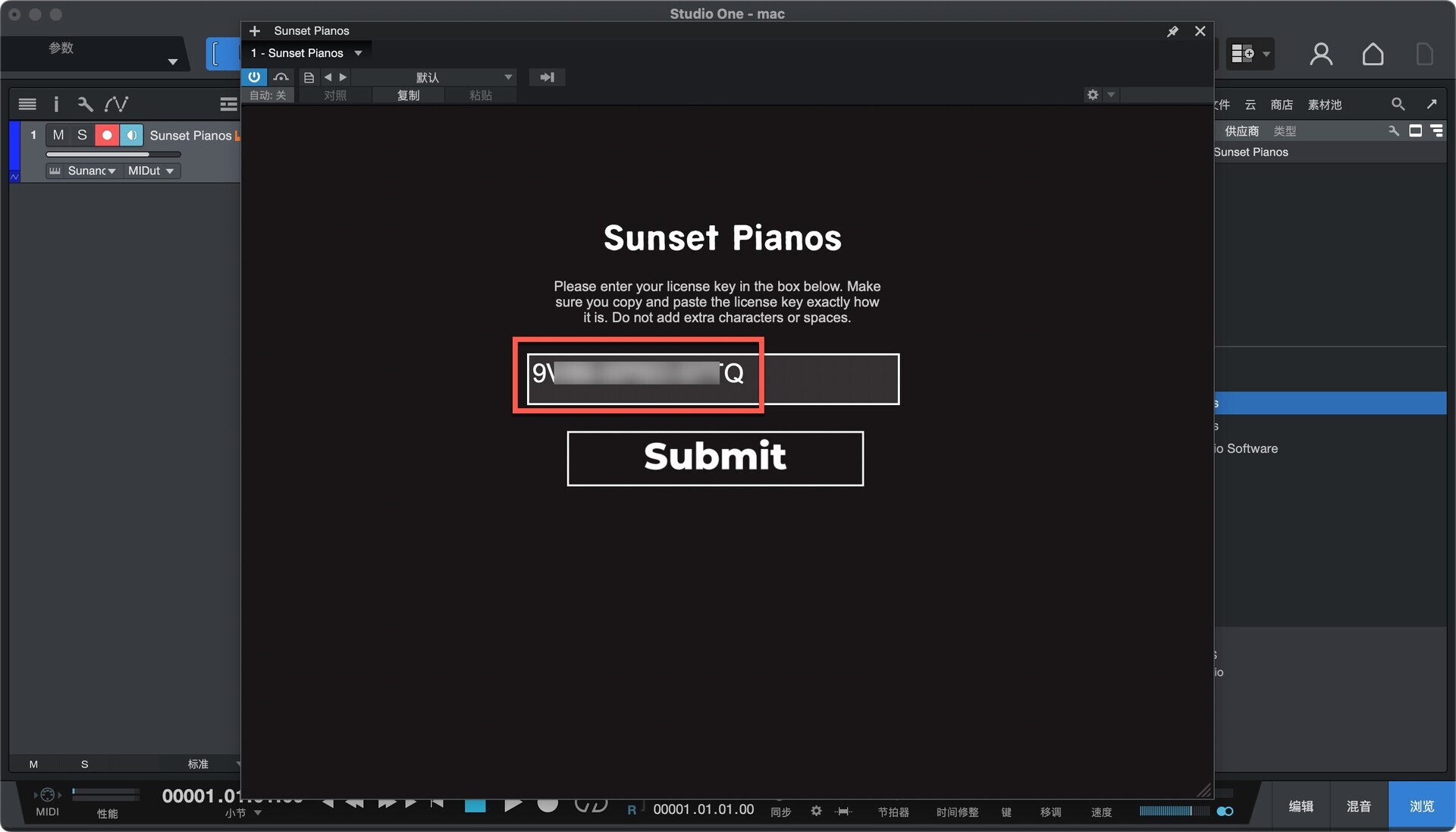Screen dimensions: 1456x832
Task: Solo track 1 with the S button
Action: [82, 135]
